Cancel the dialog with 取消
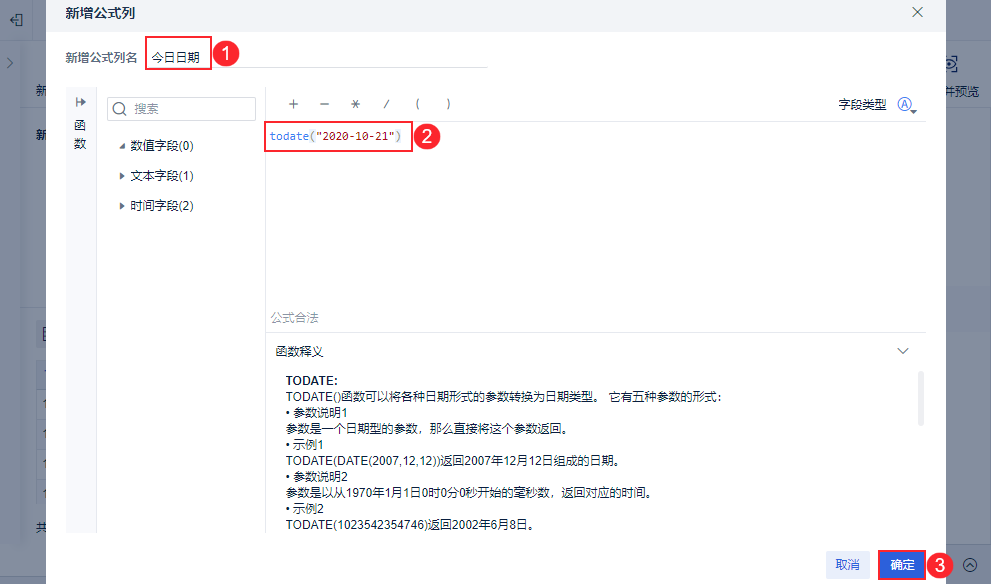This screenshot has width=991, height=584. 848,564
